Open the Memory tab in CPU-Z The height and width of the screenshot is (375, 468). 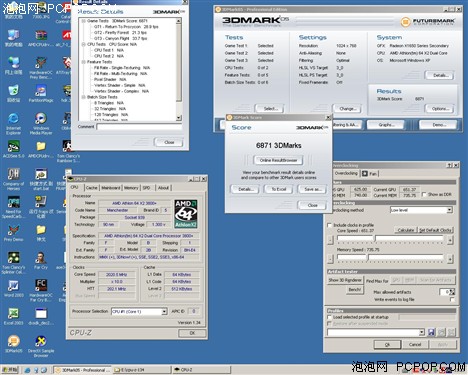[x=131, y=188]
